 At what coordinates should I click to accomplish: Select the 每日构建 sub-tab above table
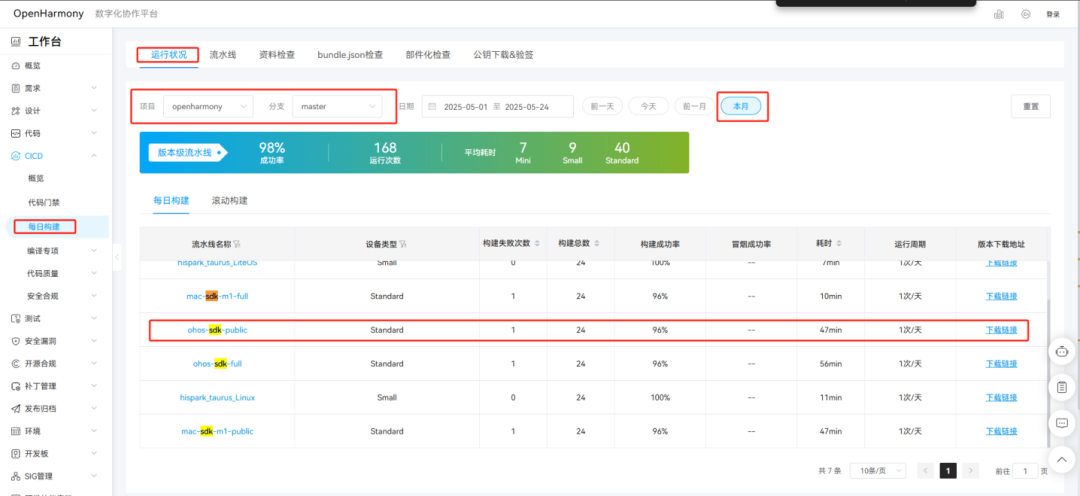[172, 200]
